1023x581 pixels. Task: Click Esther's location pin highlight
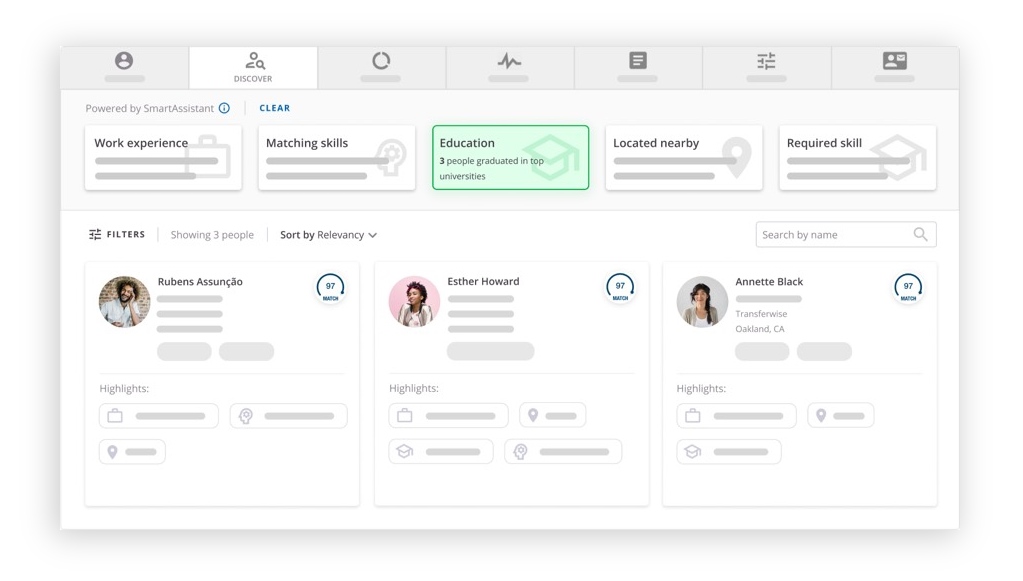pyautogui.click(x=553, y=416)
